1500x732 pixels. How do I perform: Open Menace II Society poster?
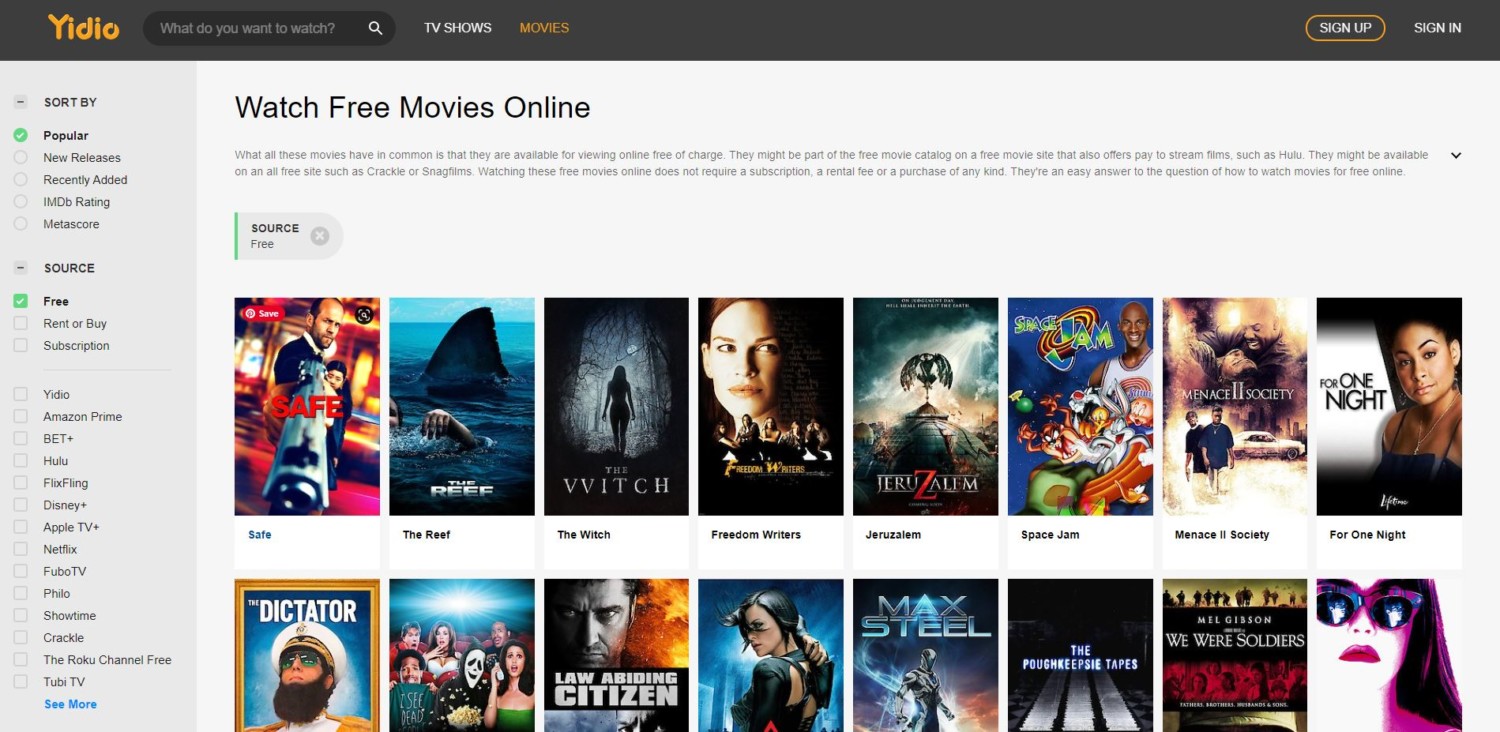point(1235,406)
